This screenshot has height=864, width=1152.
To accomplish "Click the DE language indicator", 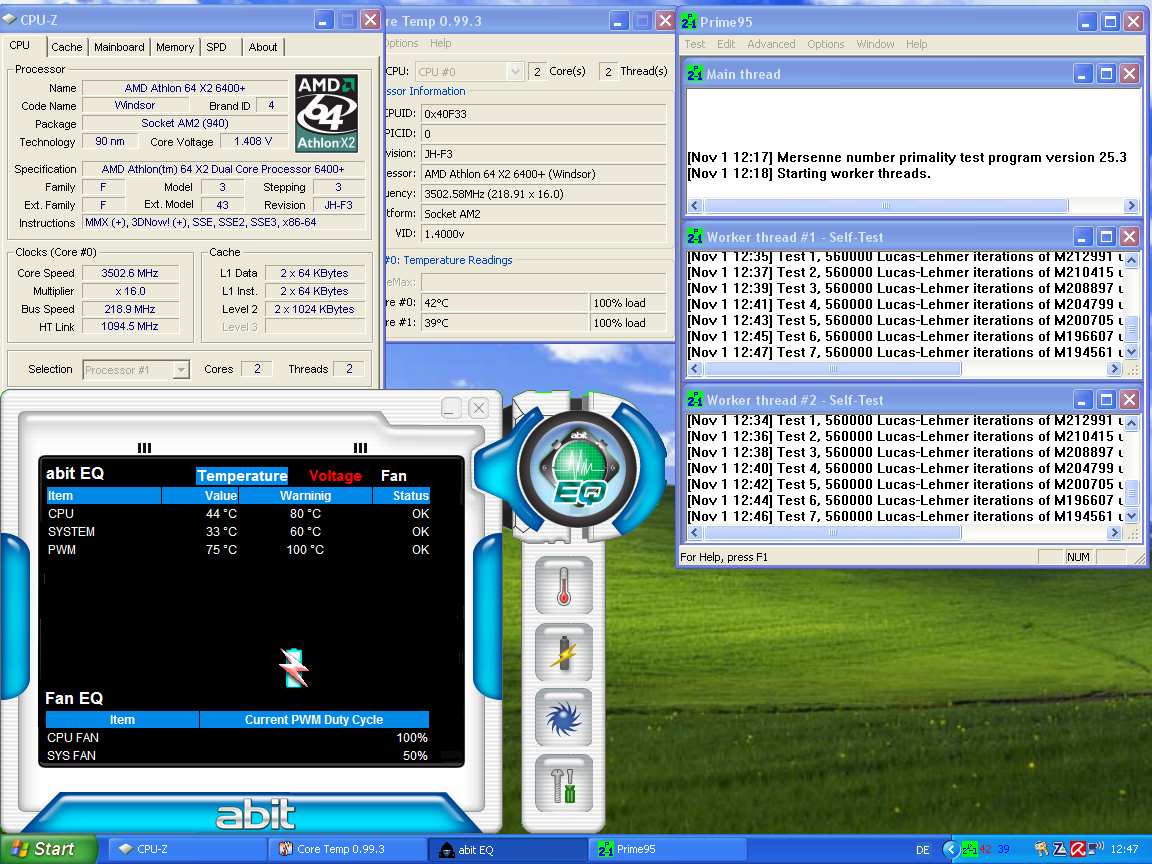I will click(x=923, y=849).
